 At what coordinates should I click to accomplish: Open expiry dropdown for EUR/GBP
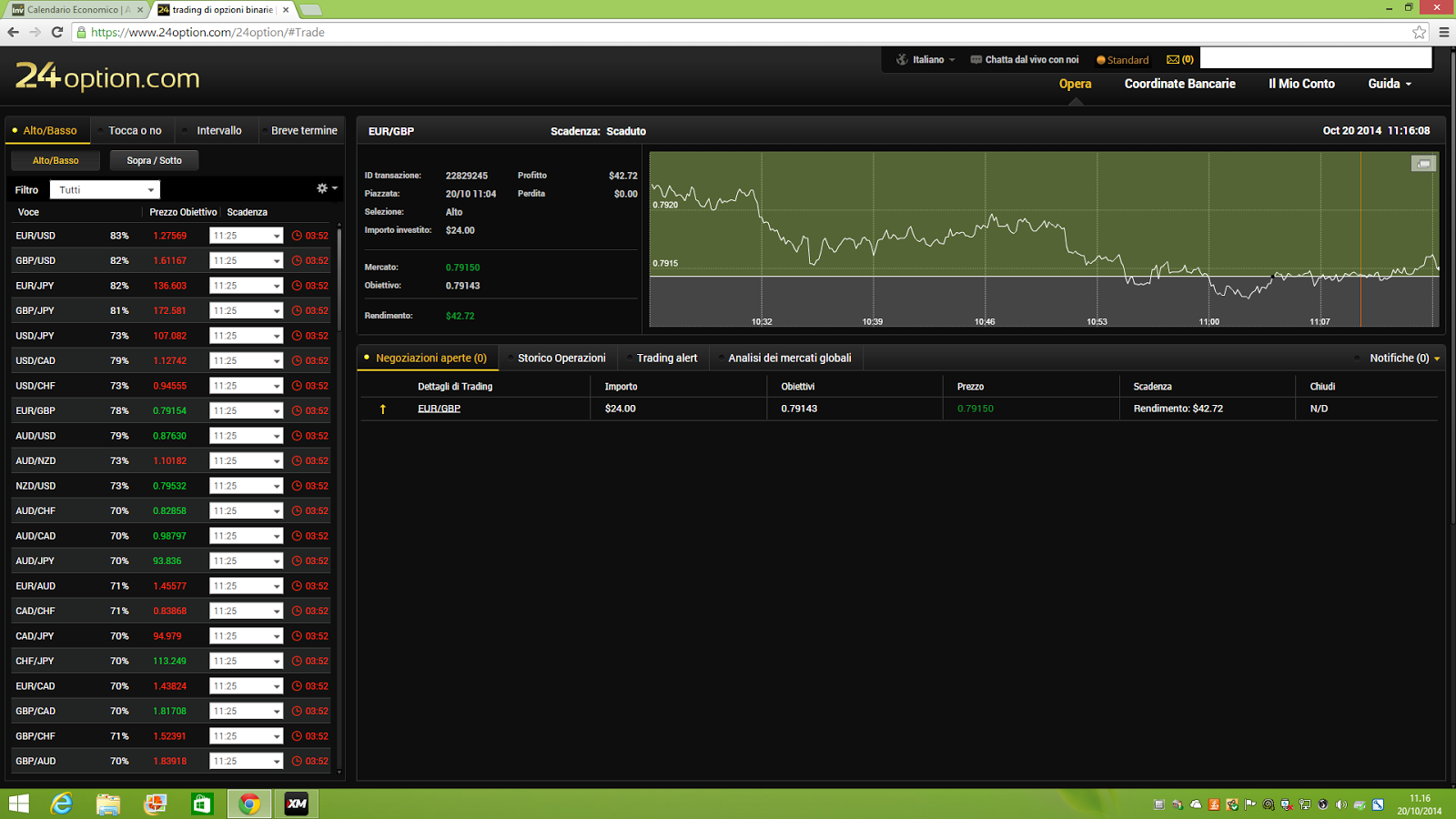click(x=246, y=410)
